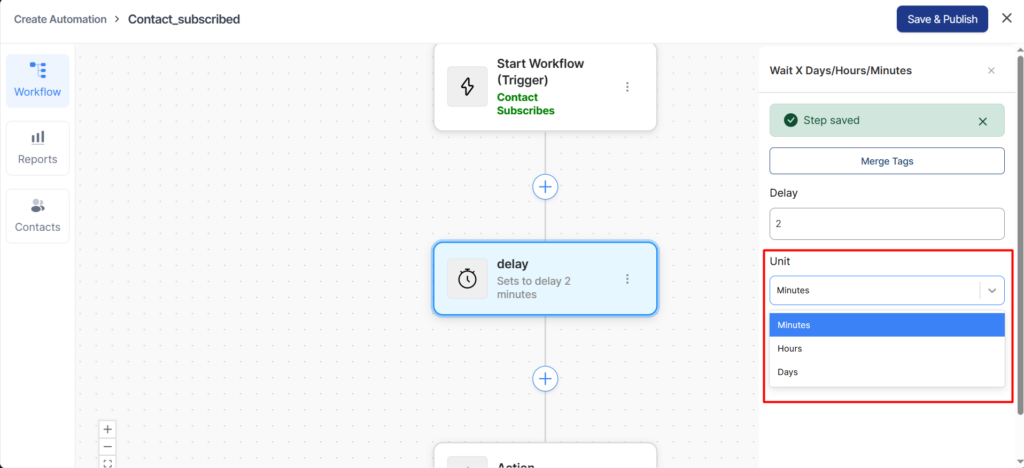The image size is (1024, 468).
Task: Open the delay node three-dot menu
Action: click(628, 279)
